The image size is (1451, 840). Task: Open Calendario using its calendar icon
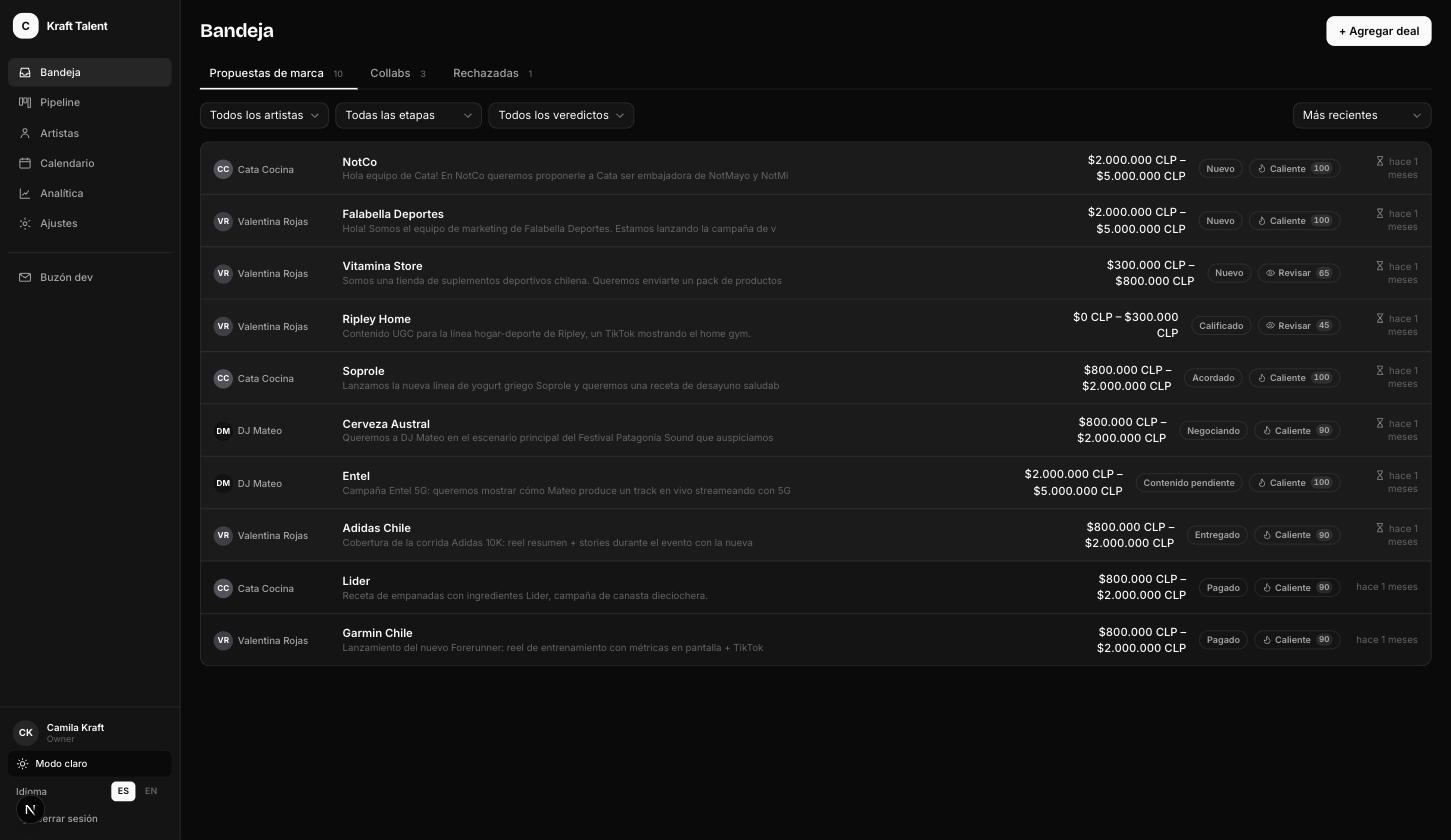25,163
